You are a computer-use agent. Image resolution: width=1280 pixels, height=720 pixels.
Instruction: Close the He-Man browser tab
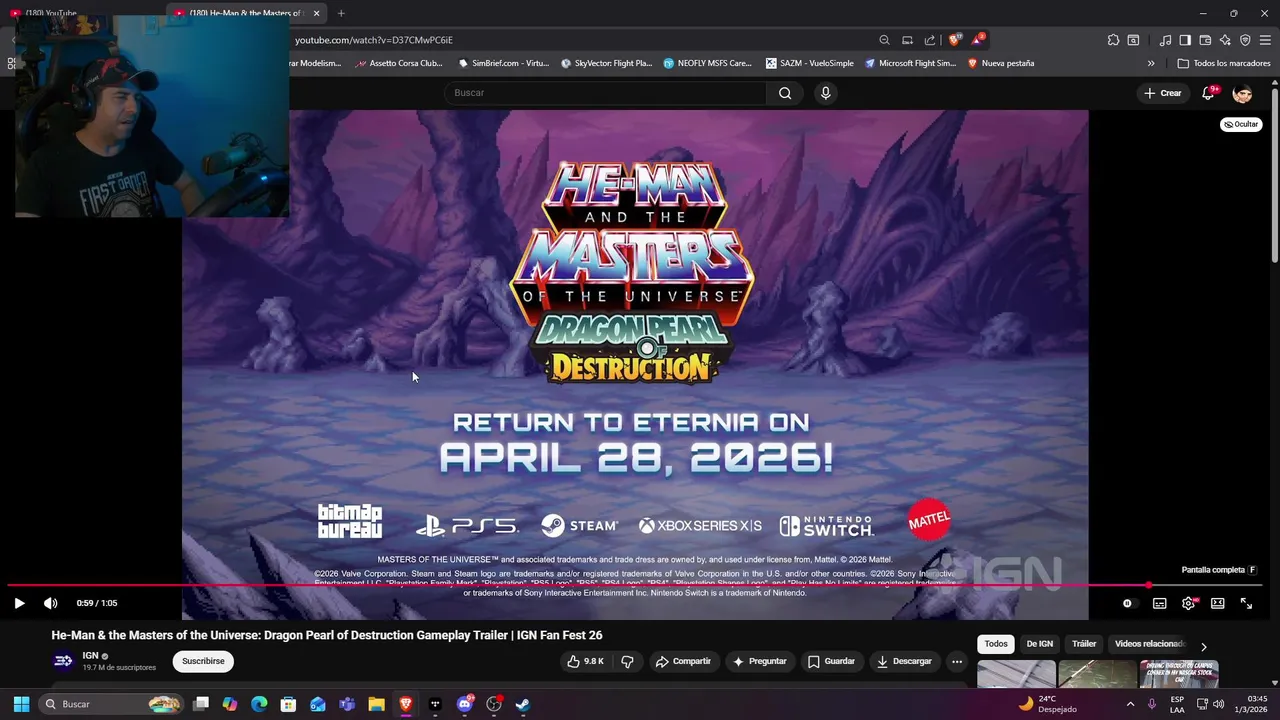pyautogui.click(x=316, y=13)
